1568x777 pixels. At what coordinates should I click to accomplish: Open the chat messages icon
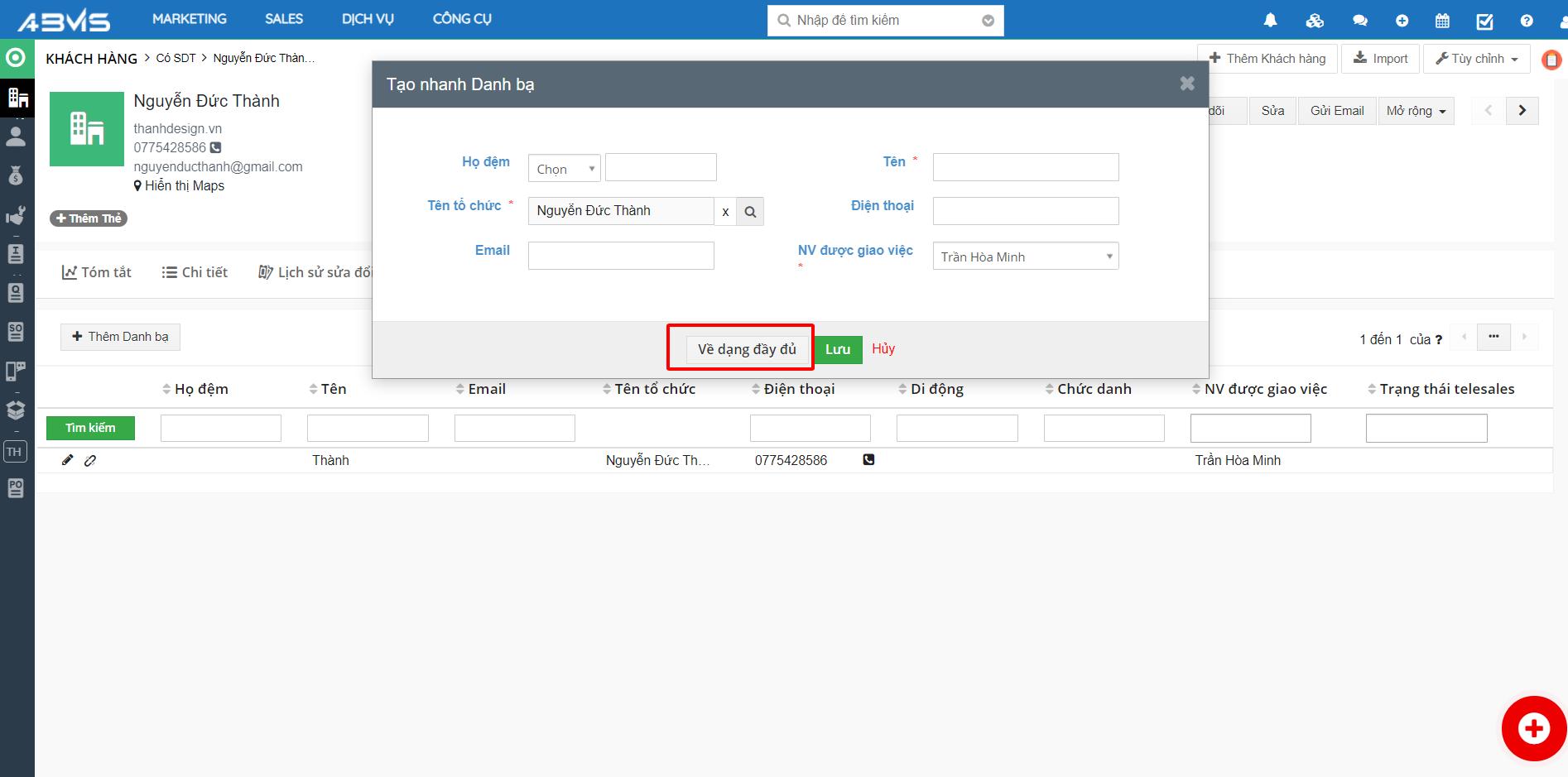click(1359, 21)
